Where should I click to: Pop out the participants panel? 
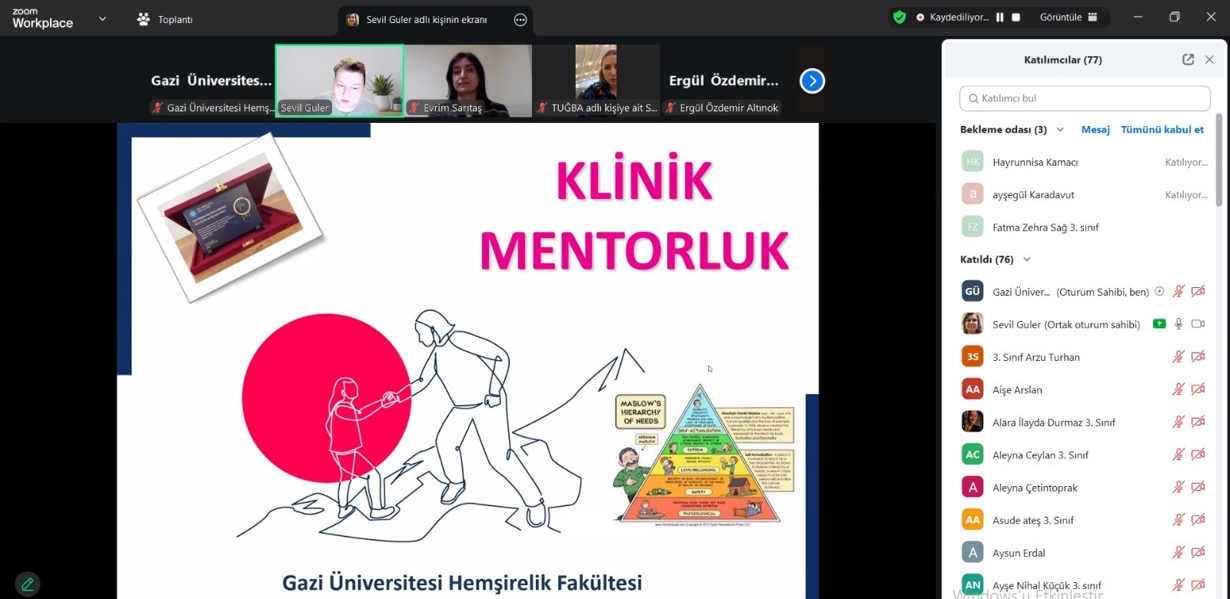[1188, 60]
